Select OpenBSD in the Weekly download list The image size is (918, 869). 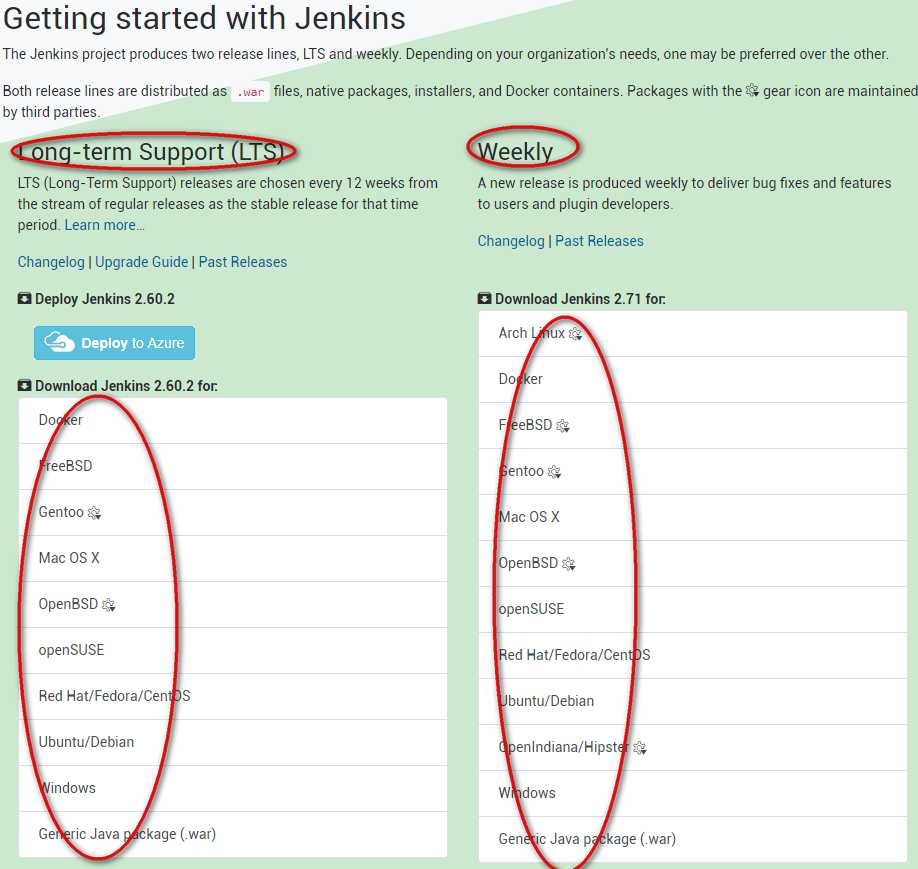pos(693,563)
